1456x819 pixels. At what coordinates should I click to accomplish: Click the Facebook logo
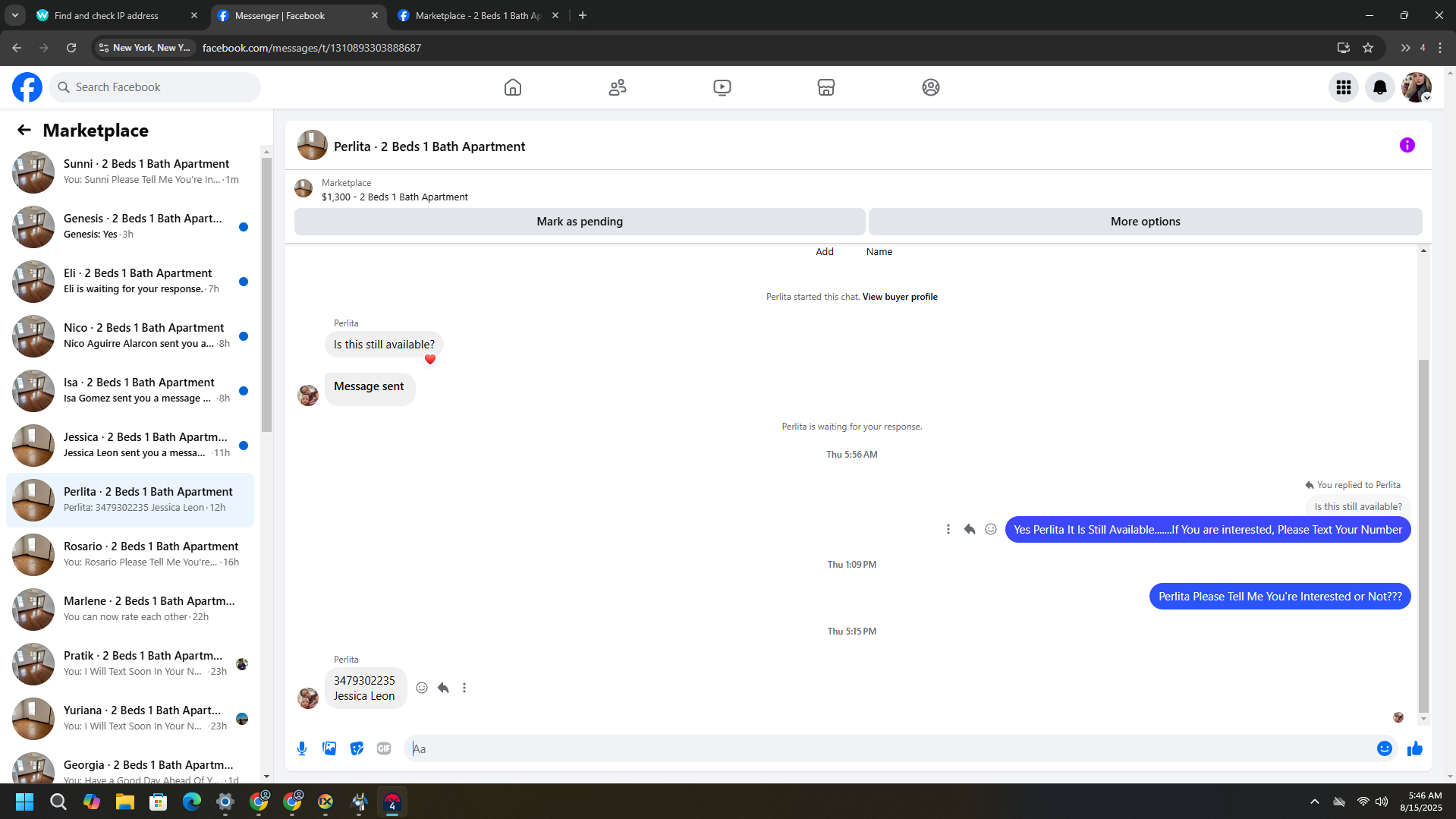point(27,87)
